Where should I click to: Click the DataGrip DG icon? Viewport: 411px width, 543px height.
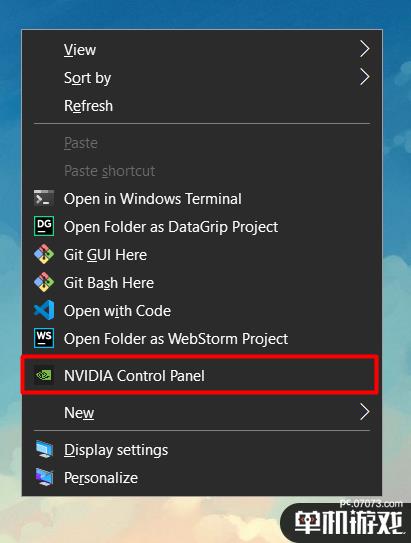point(44,226)
